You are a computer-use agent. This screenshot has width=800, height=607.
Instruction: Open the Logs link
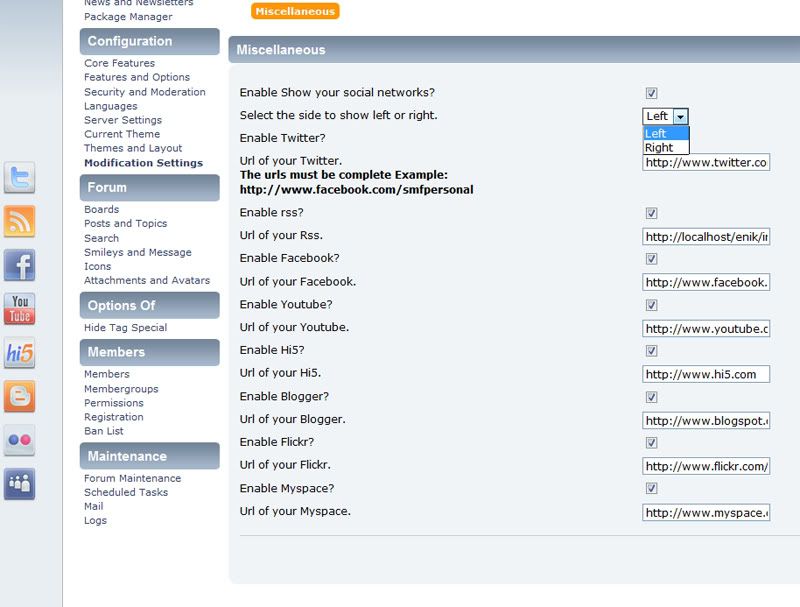pos(95,520)
